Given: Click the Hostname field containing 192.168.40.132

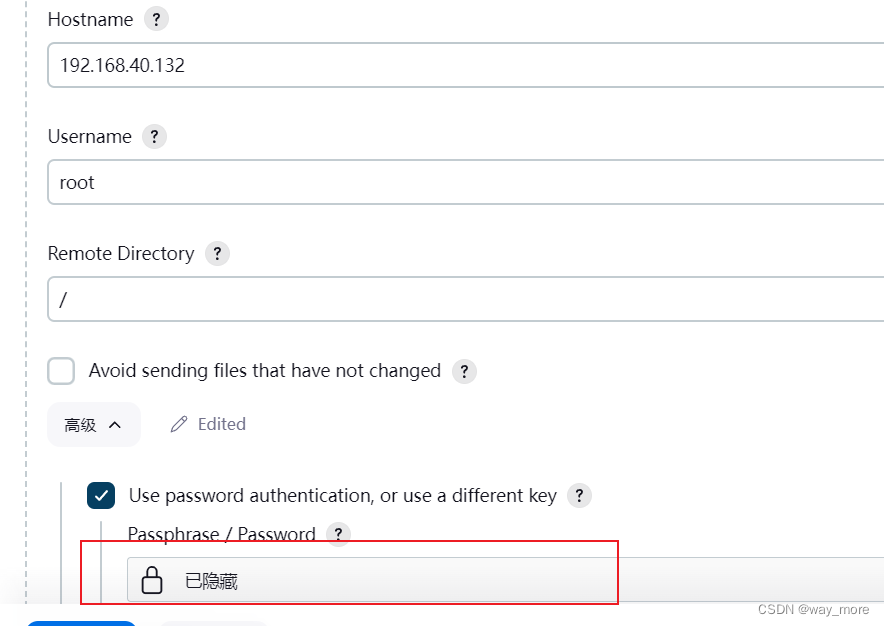Looking at the screenshot, I should [x=465, y=66].
